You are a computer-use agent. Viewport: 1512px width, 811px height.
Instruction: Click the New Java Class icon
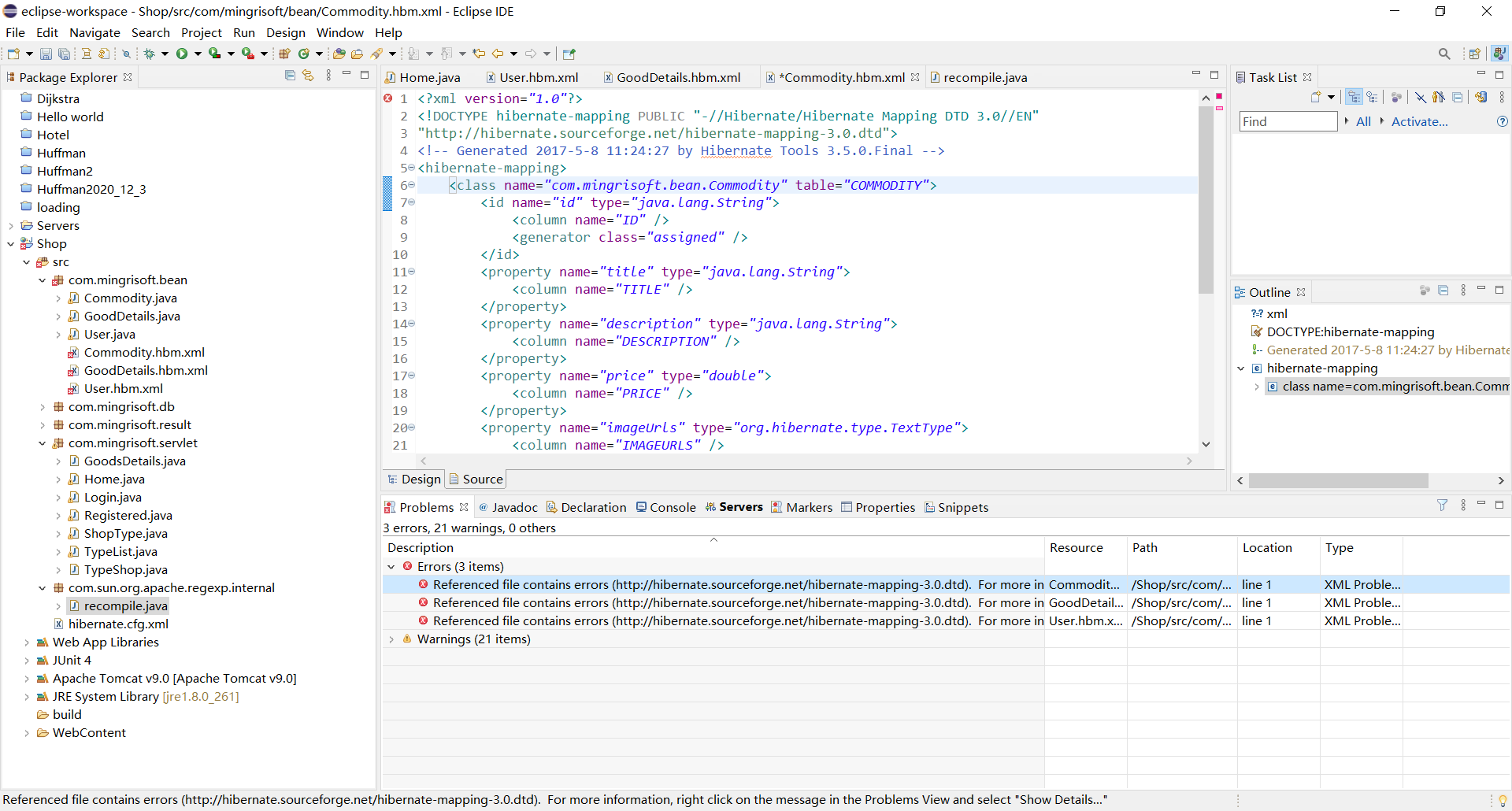[303, 54]
